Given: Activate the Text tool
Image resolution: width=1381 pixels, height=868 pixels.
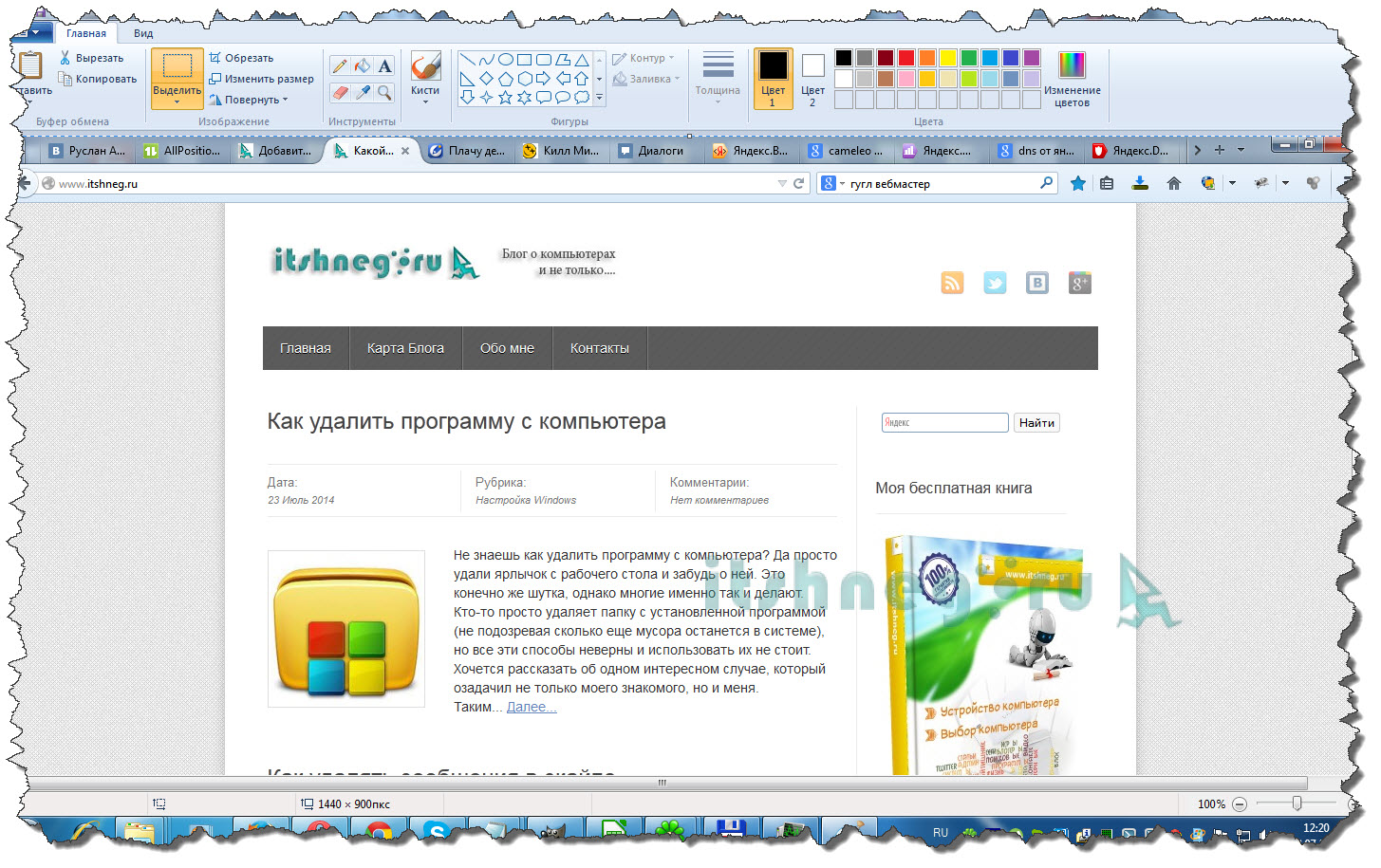Looking at the screenshot, I should 384,66.
